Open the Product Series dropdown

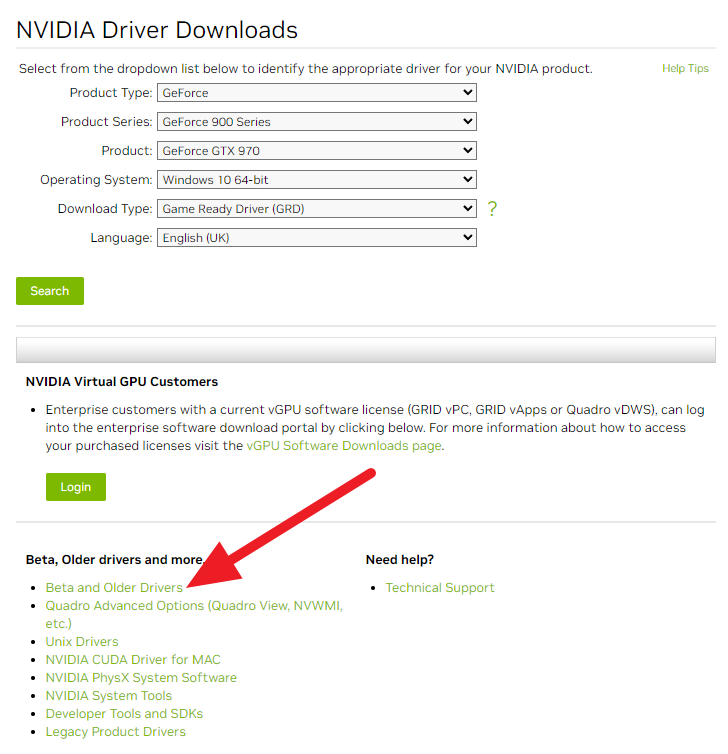click(x=316, y=122)
